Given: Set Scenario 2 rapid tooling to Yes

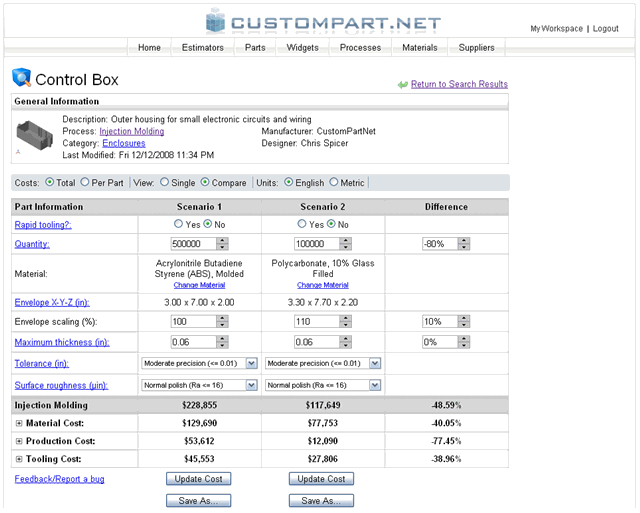Looking at the screenshot, I should 302,224.
